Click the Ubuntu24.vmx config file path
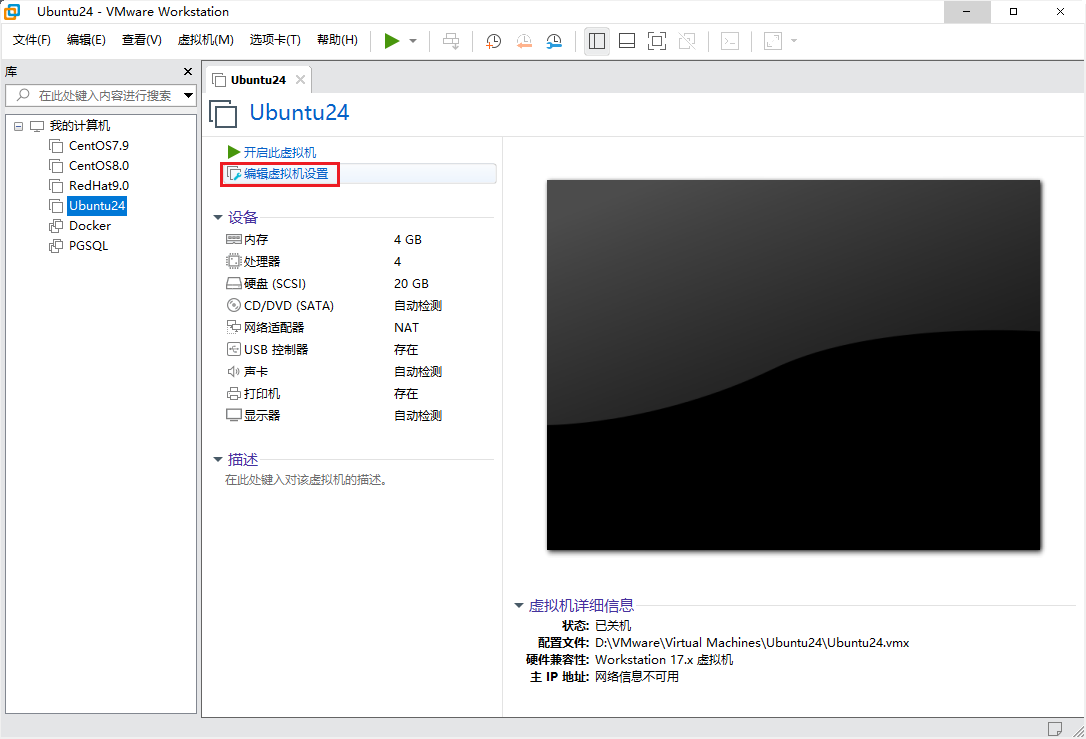Screen dimensions: 1086x739 tap(752, 643)
